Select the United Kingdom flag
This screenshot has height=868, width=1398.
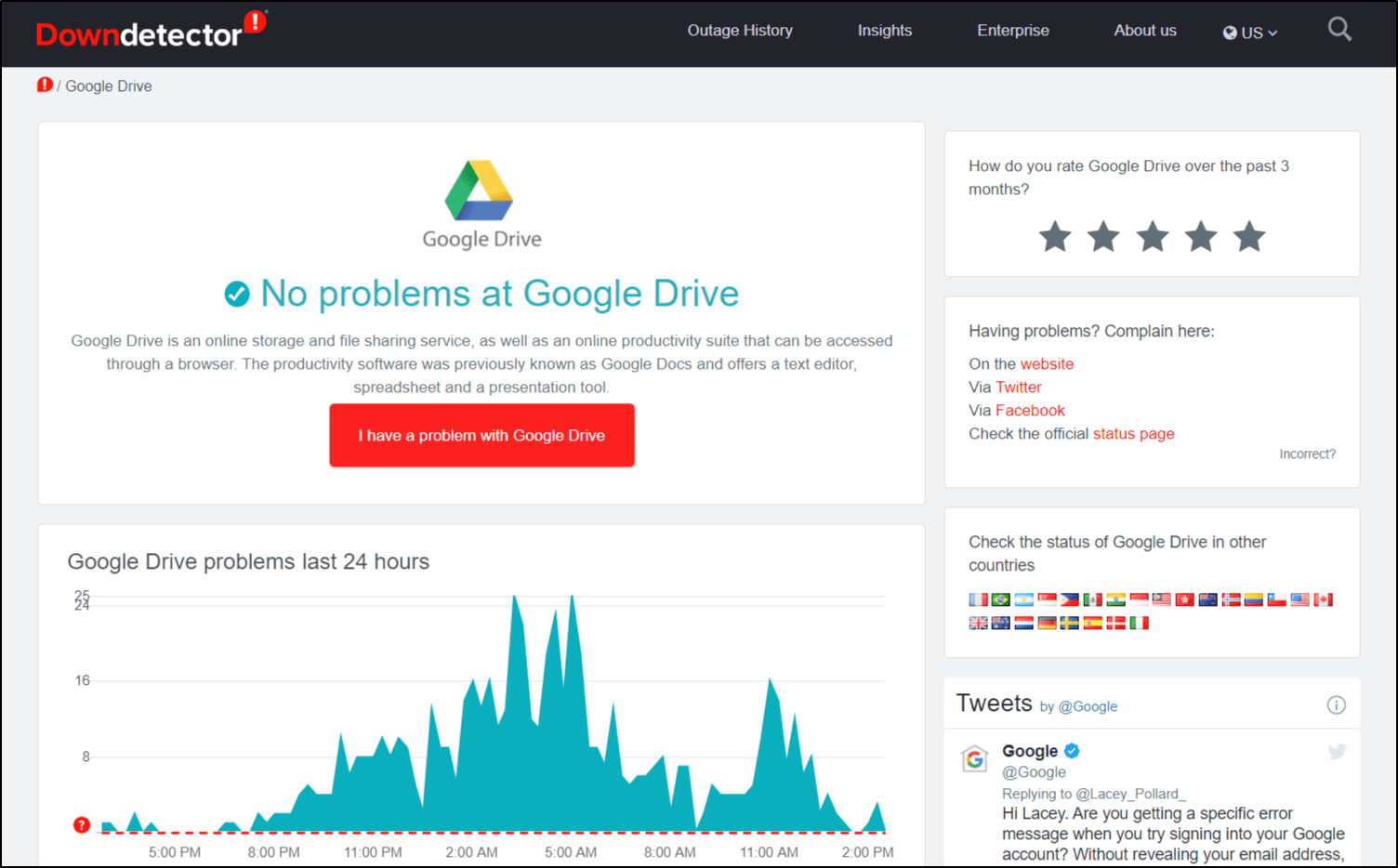coord(979,623)
